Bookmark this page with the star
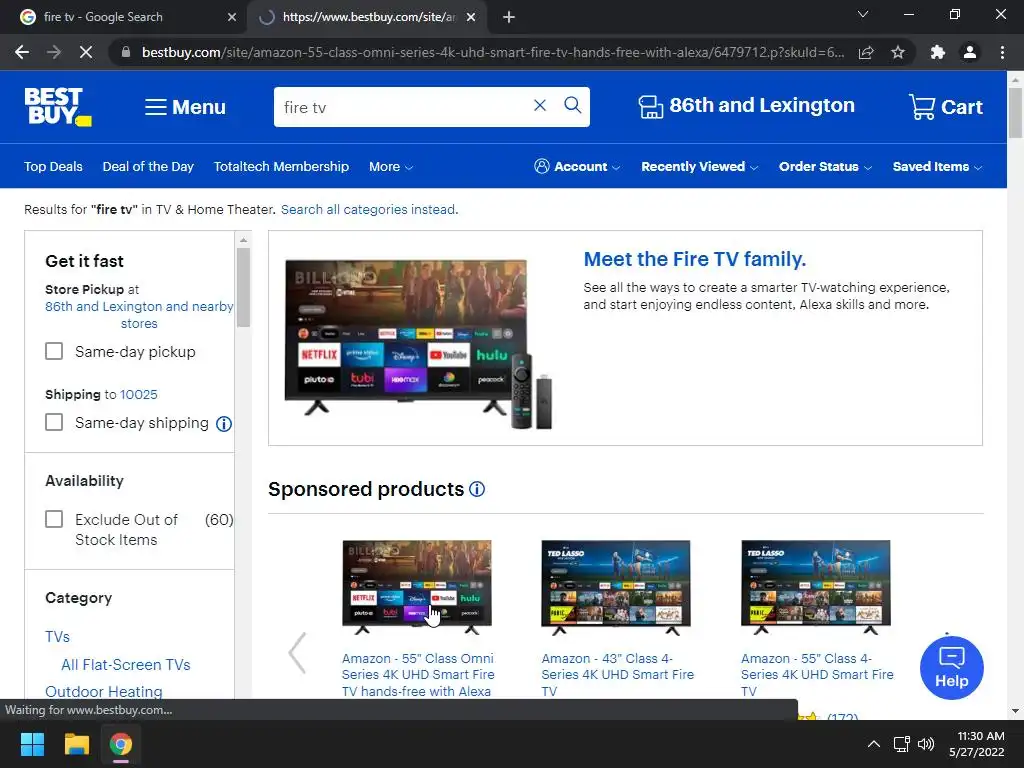The width and height of the screenshot is (1024, 768). [898, 52]
